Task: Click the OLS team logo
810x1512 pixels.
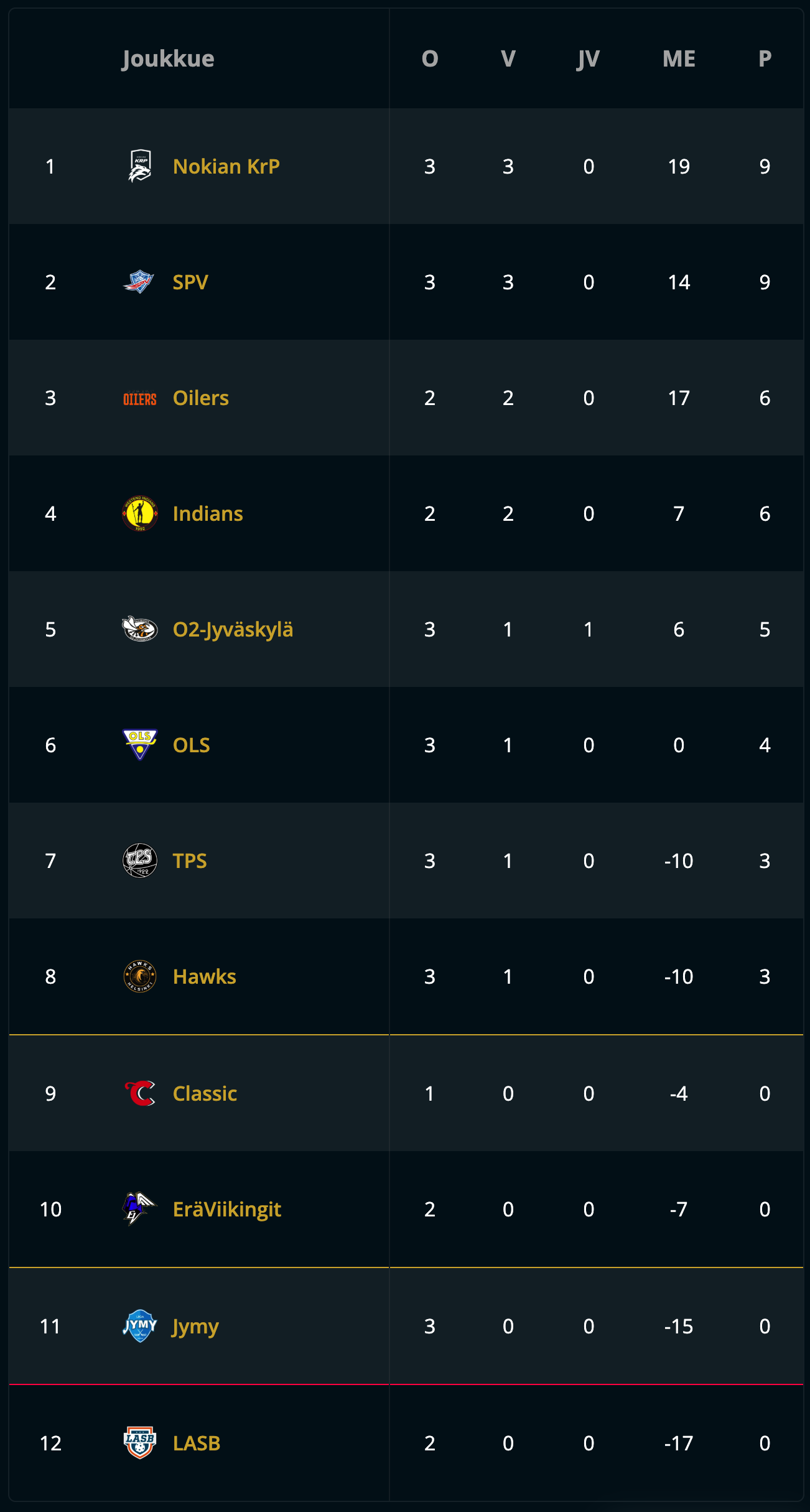Action: pos(140,745)
